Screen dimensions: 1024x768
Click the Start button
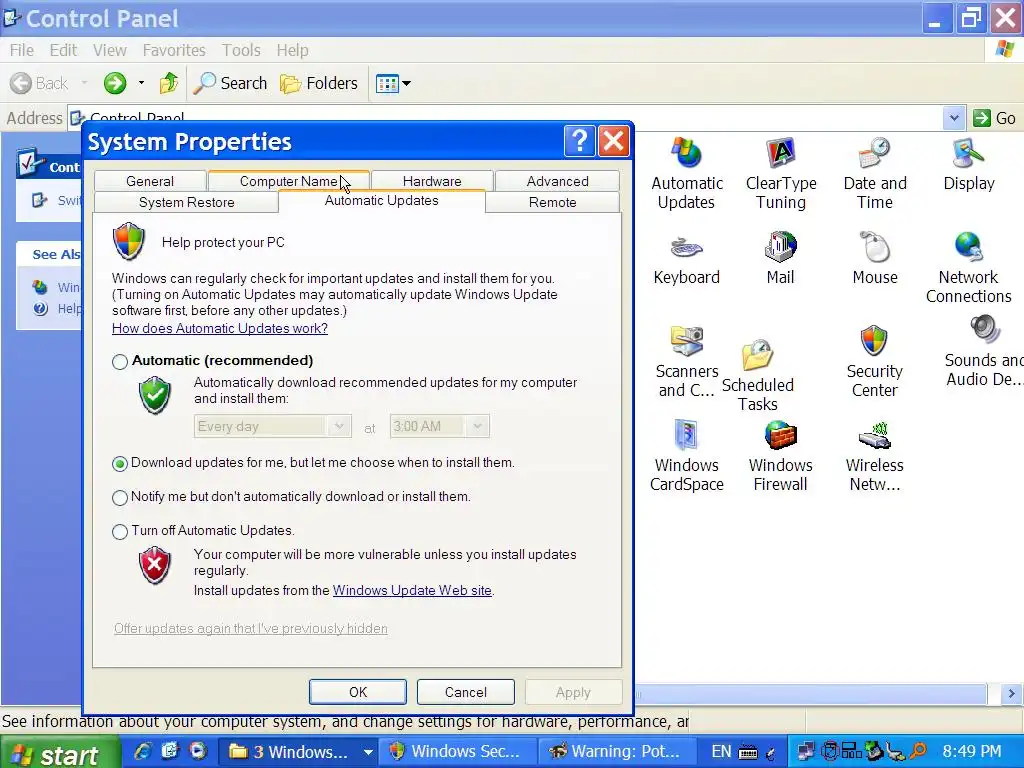pos(59,753)
